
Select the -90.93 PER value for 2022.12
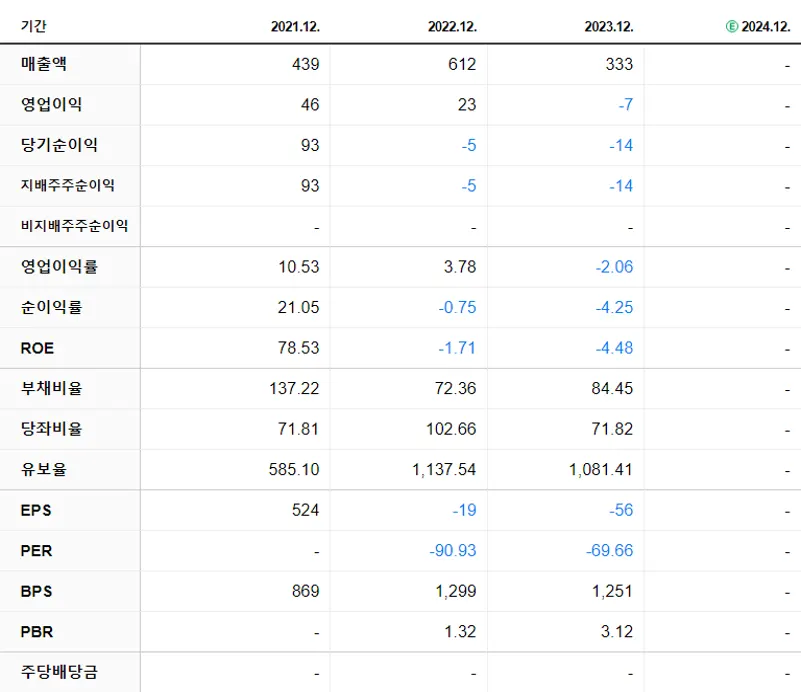pos(450,550)
